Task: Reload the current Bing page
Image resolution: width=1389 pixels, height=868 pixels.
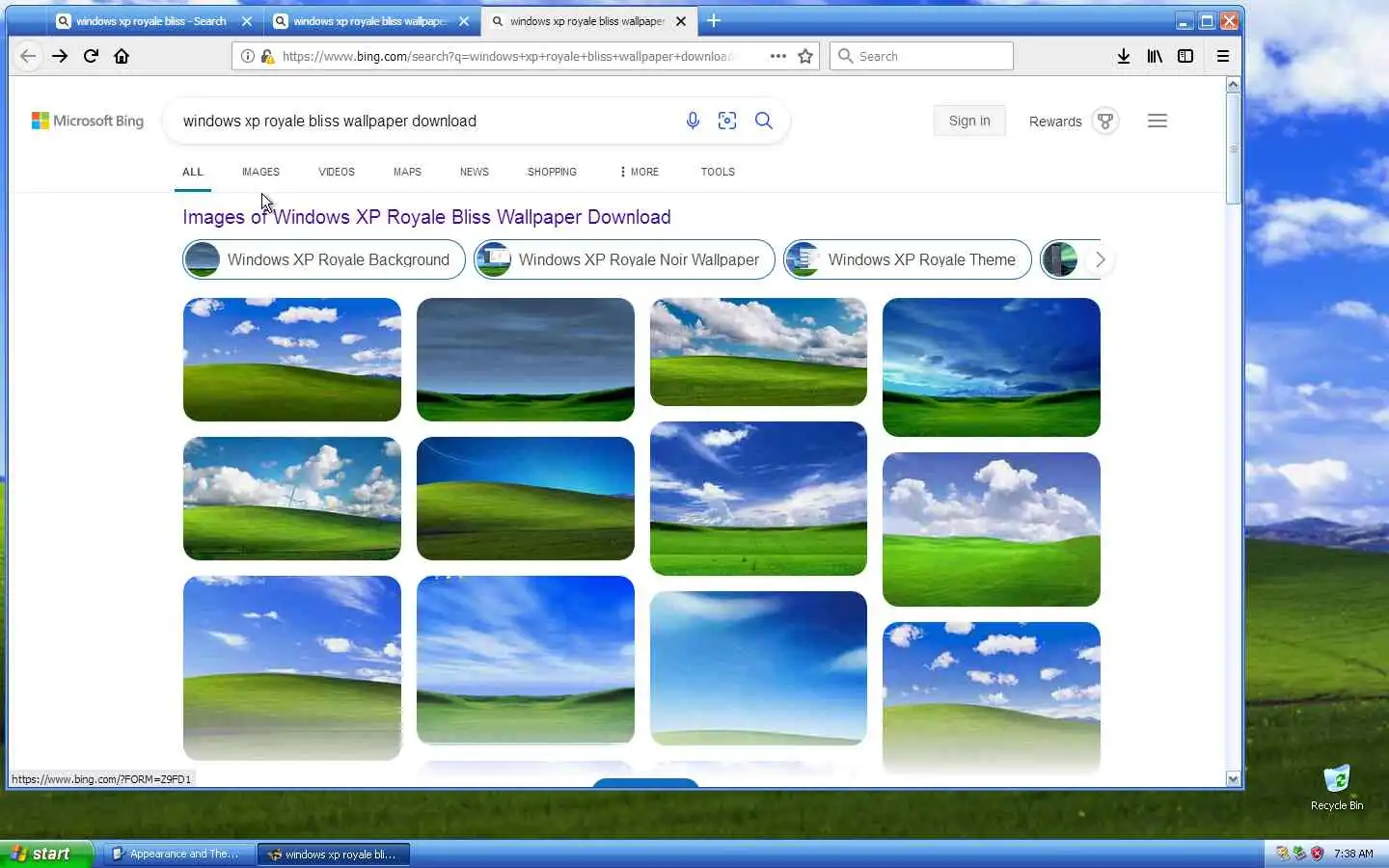Action: click(91, 56)
